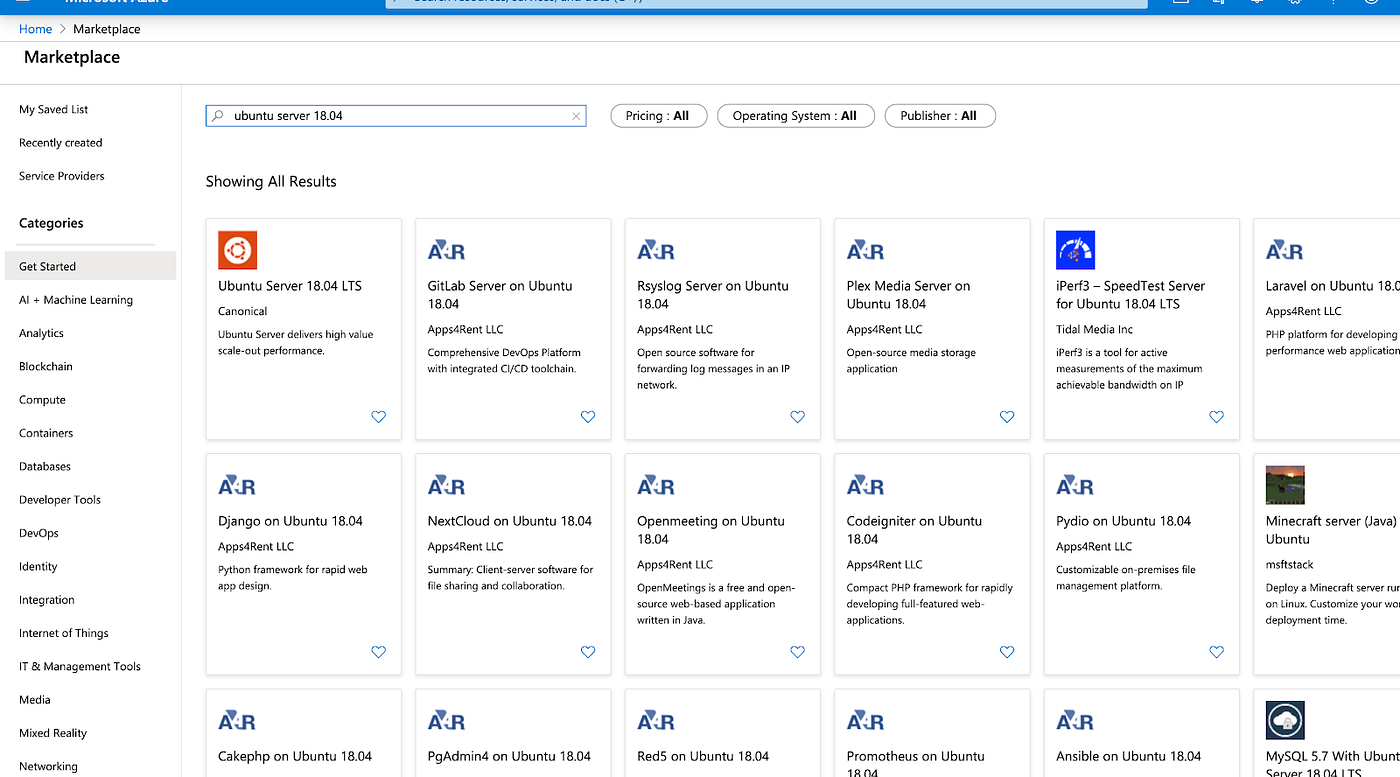
Task: Open the Mixed Reality category
Action: coord(53,733)
